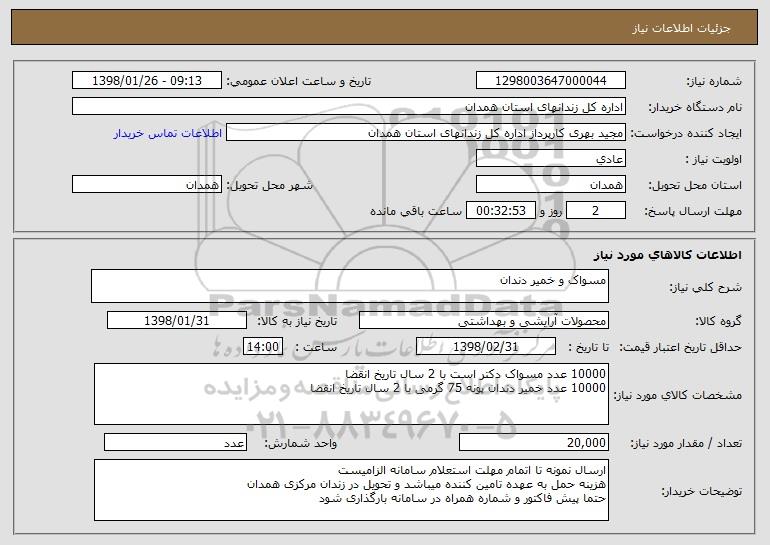Click the note حتما پیش فاکتور و شماره همراه
The height and width of the screenshot is (545, 770).
(463, 499)
